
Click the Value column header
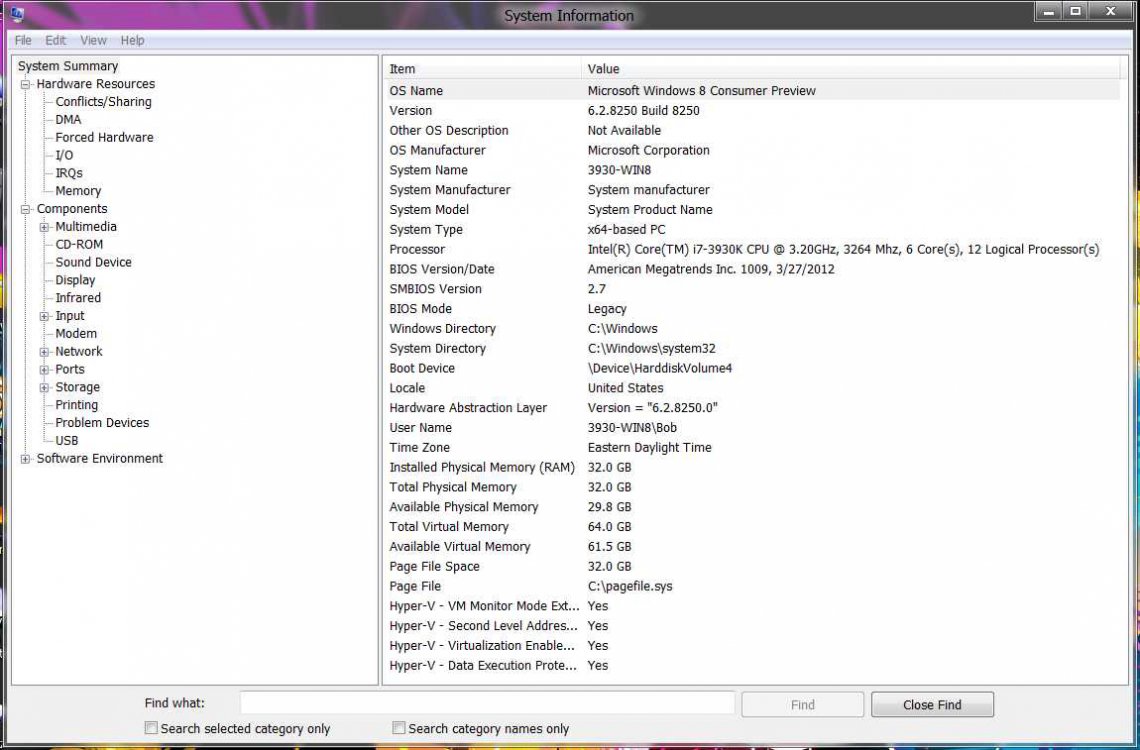click(x=851, y=69)
